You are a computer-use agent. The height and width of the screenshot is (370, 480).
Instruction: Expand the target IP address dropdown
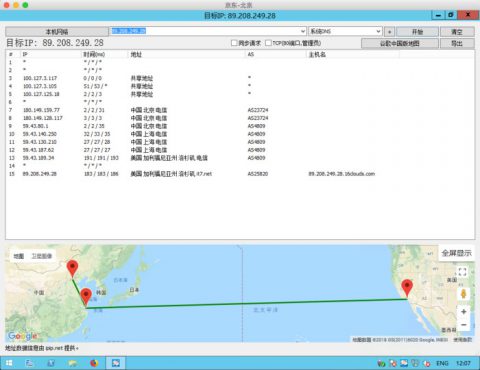[x=303, y=31]
